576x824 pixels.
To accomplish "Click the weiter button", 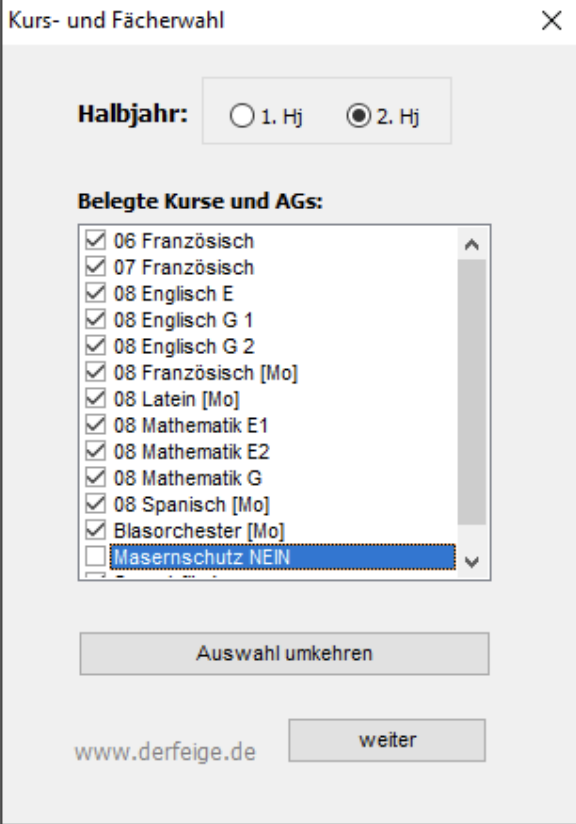I will click(x=387, y=740).
